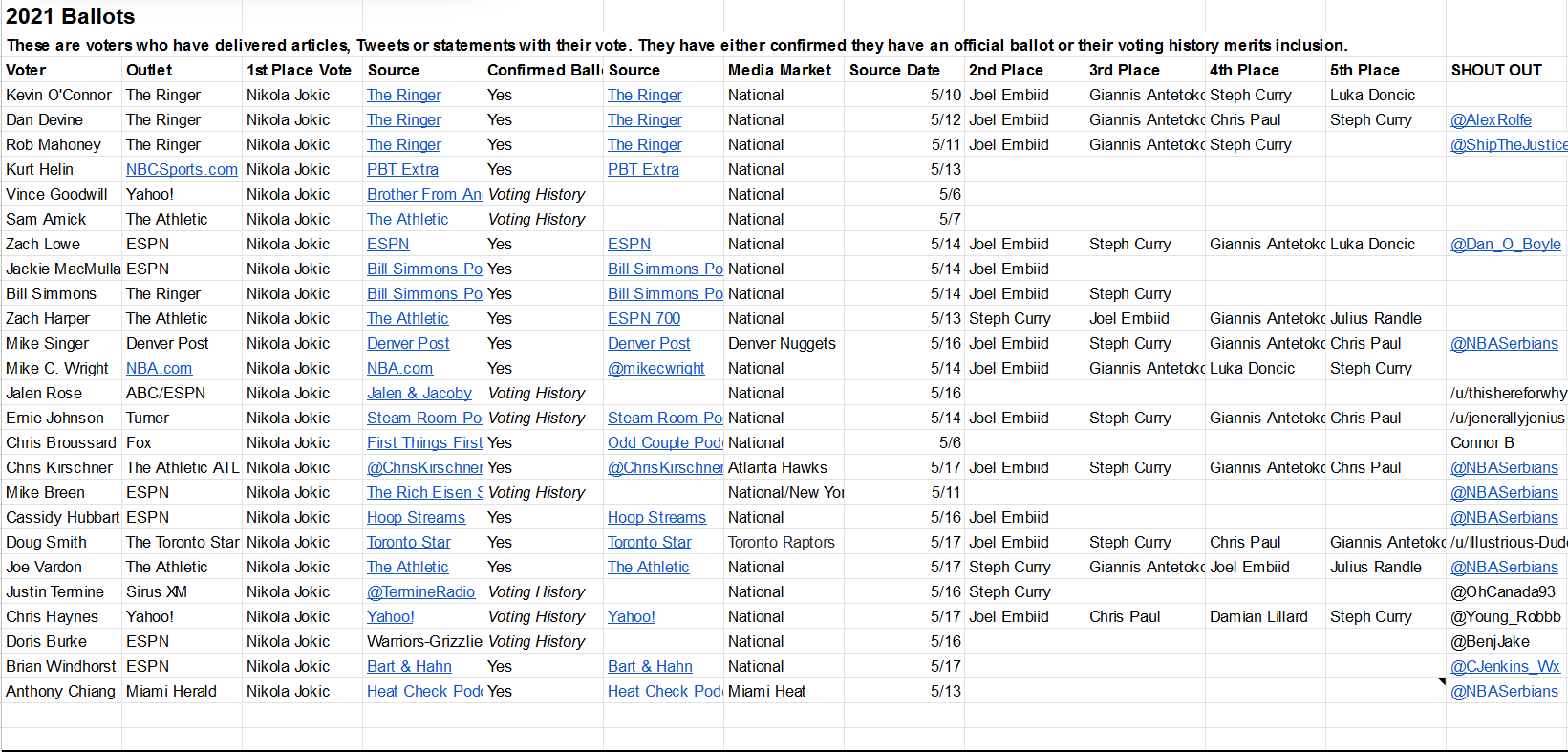This screenshot has height=752, width=1568.
Task: Open the @Dan_O_Boyle shout out link
Action: 1505,244
